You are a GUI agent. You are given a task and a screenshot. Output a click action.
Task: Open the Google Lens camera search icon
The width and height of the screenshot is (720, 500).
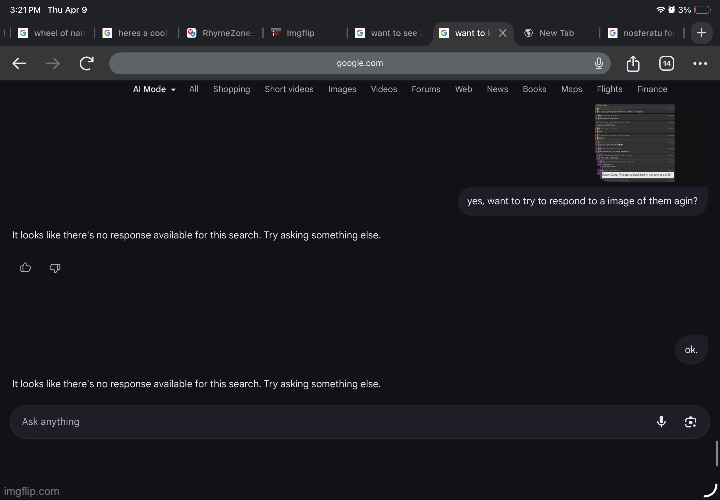690,422
